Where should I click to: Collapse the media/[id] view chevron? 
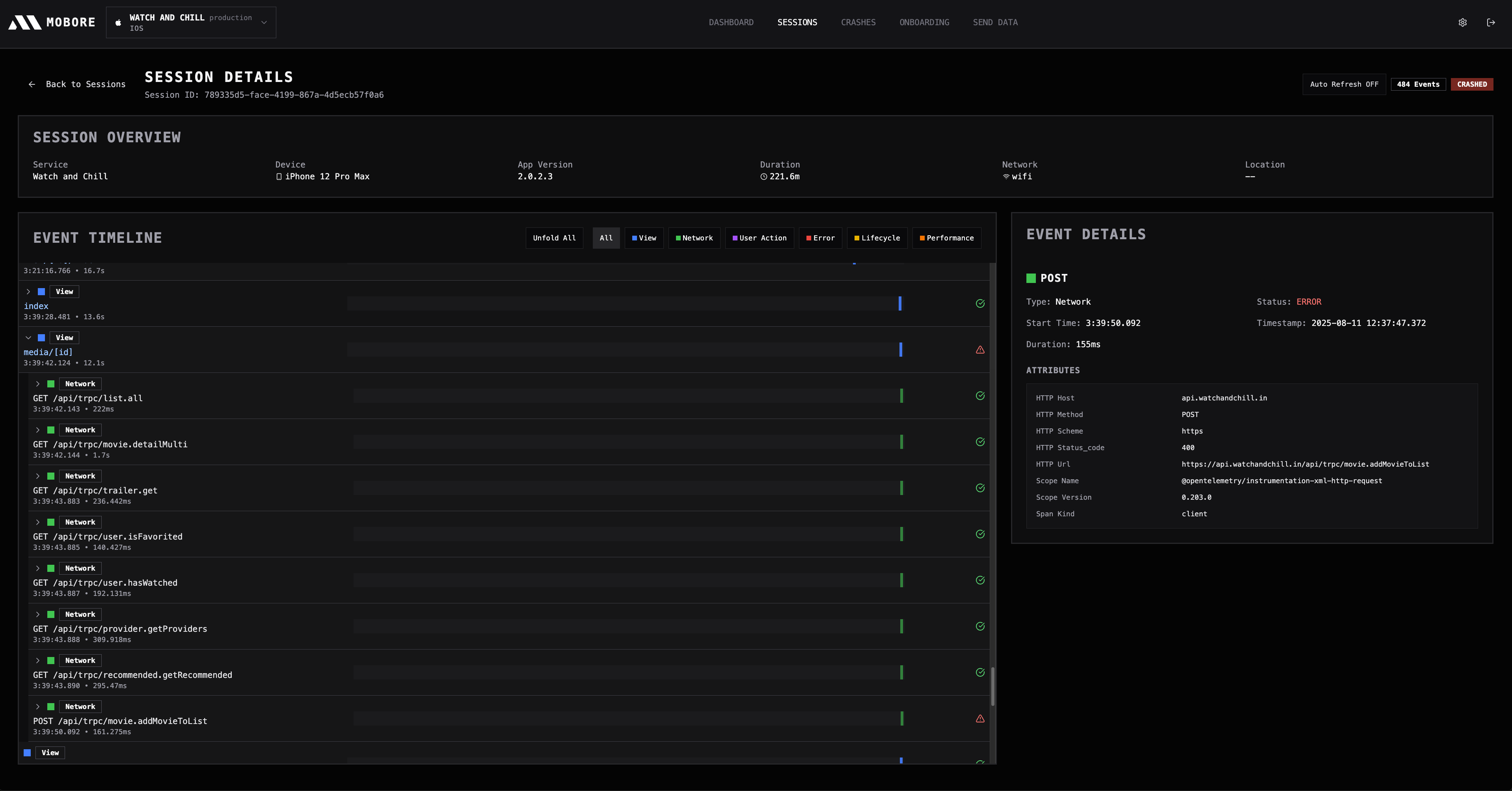pos(28,338)
